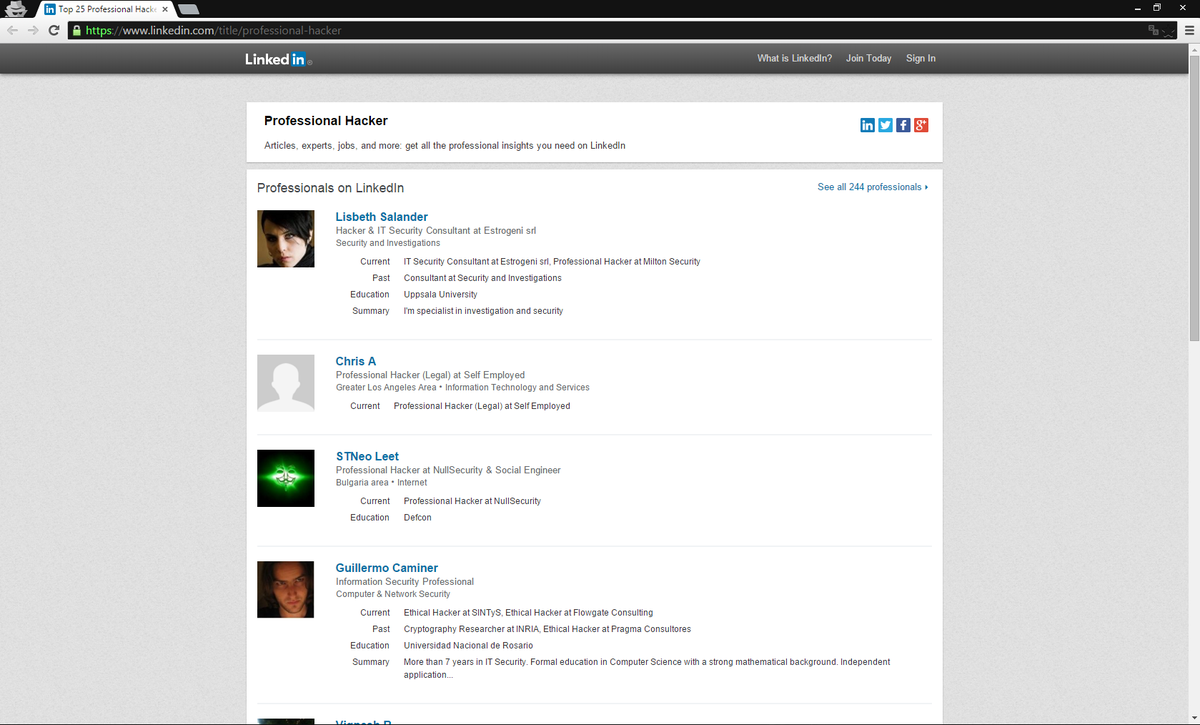Screen dimensions: 1200x725
Task: Click the incognito spy icon
Action: [x=15, y=9]
